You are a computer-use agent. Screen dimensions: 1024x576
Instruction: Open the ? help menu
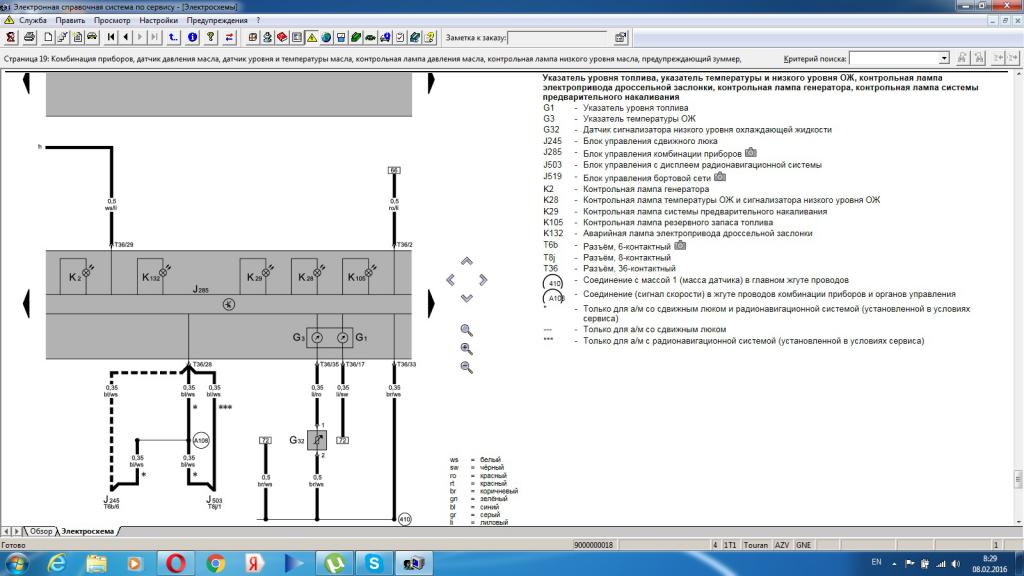(x=258, y=20)
